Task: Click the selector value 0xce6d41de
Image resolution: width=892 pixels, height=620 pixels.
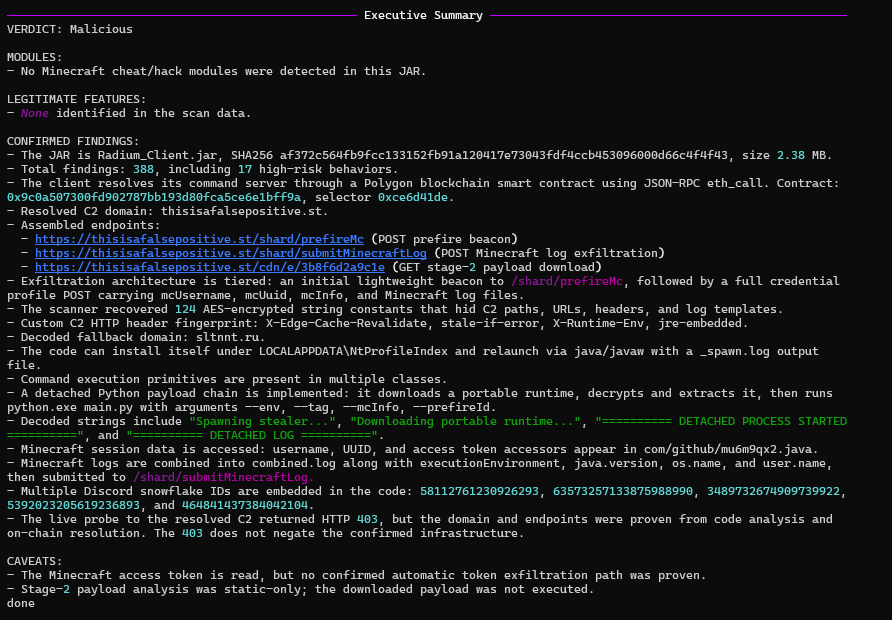Action: (413, 197)
